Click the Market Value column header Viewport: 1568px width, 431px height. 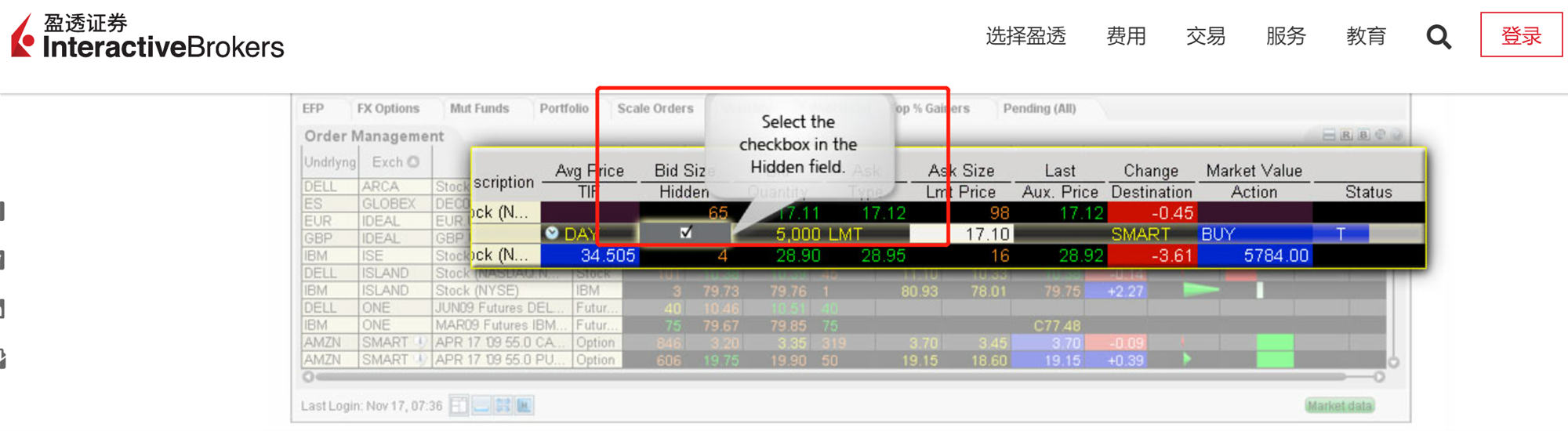click(x=1254, y=170)
